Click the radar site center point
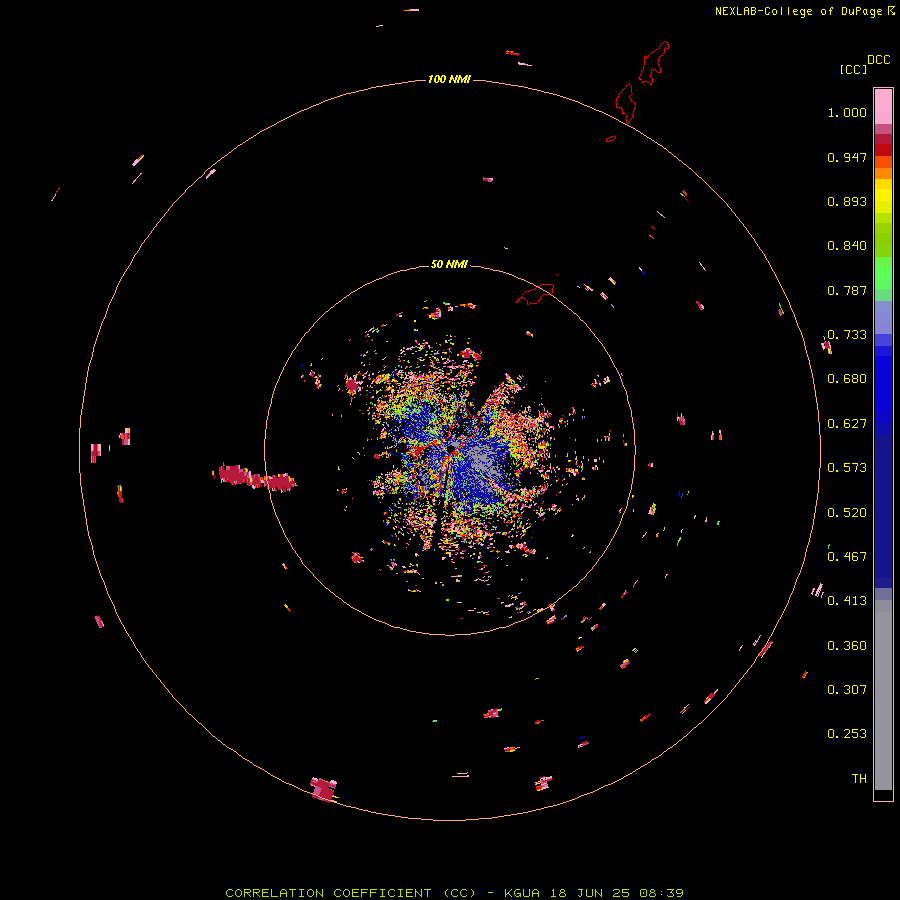The width and height of the screenshot is (900, 900). coord(452,447)
